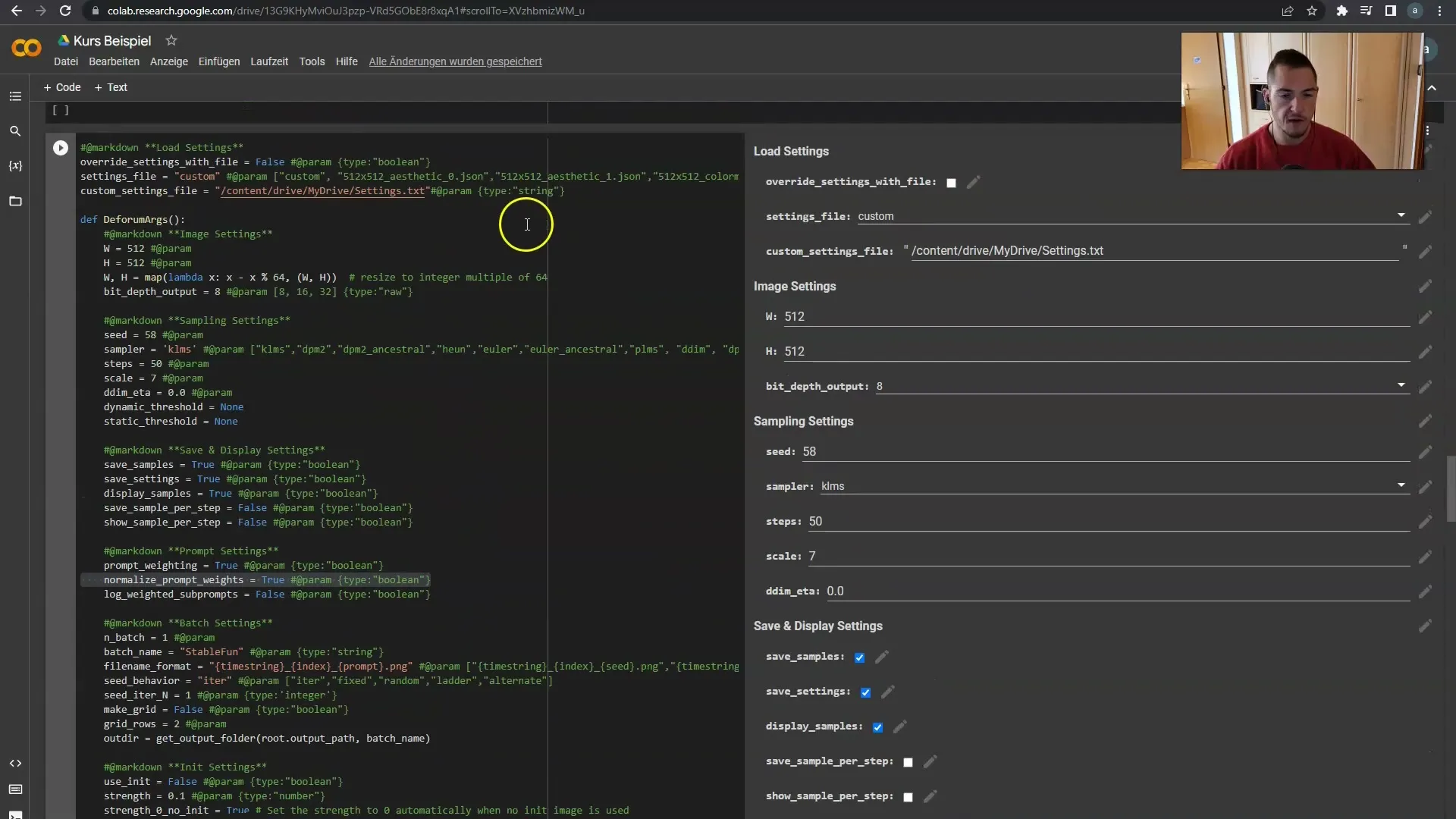Edit the display_samples field pencil
The image size is (1456, 819).
[899, 726]
